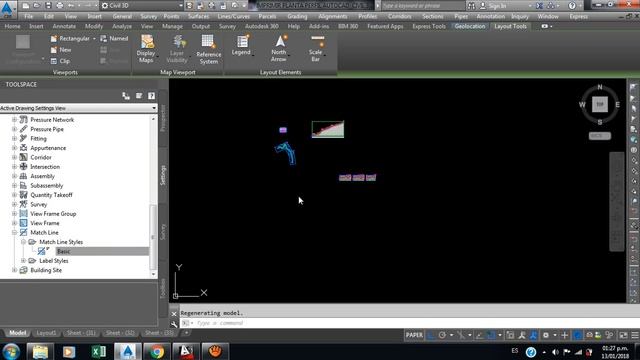The image size is (640, 360).
Task: Click the command line wrench customize icon
Action: tap(174, 324)
